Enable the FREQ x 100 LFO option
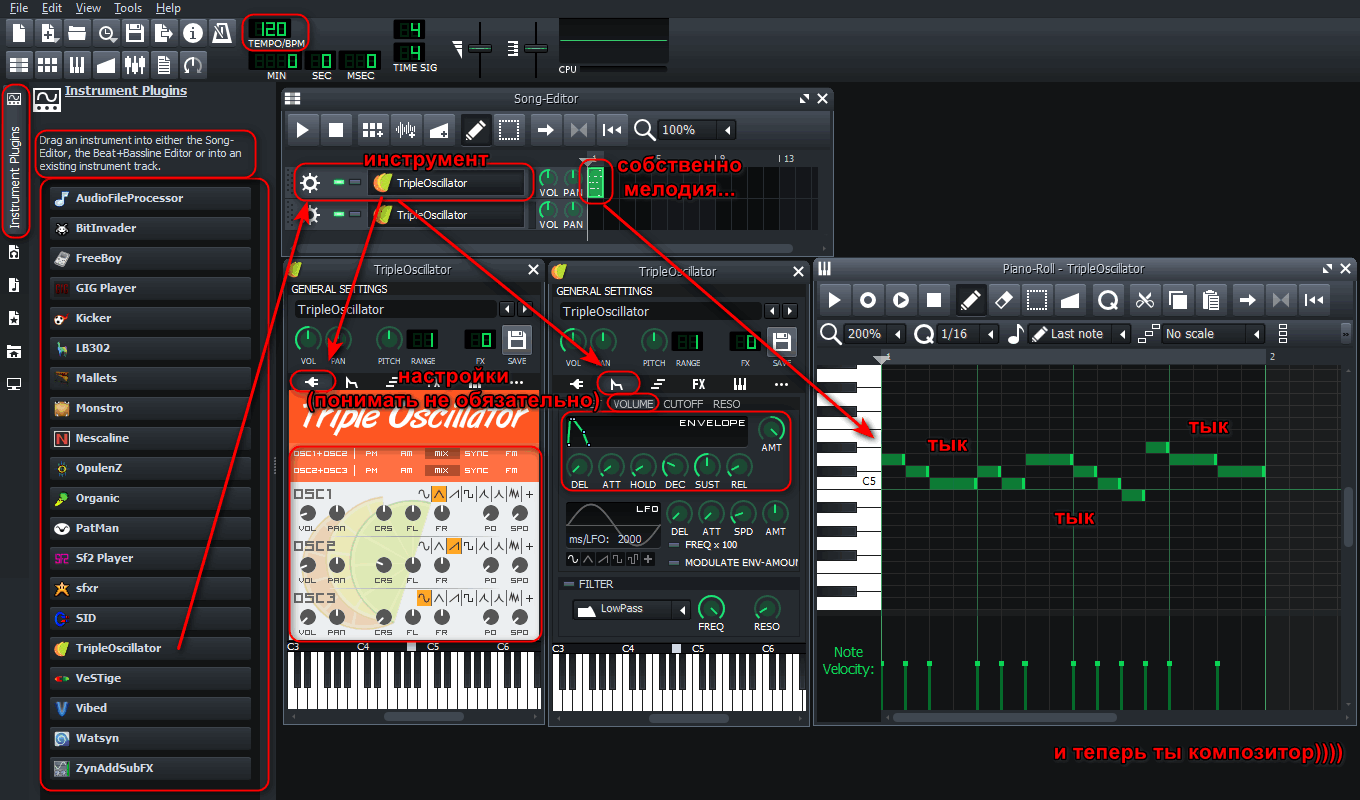The height and width of the screenshot is (800, 1360). (x=674, y=545)
